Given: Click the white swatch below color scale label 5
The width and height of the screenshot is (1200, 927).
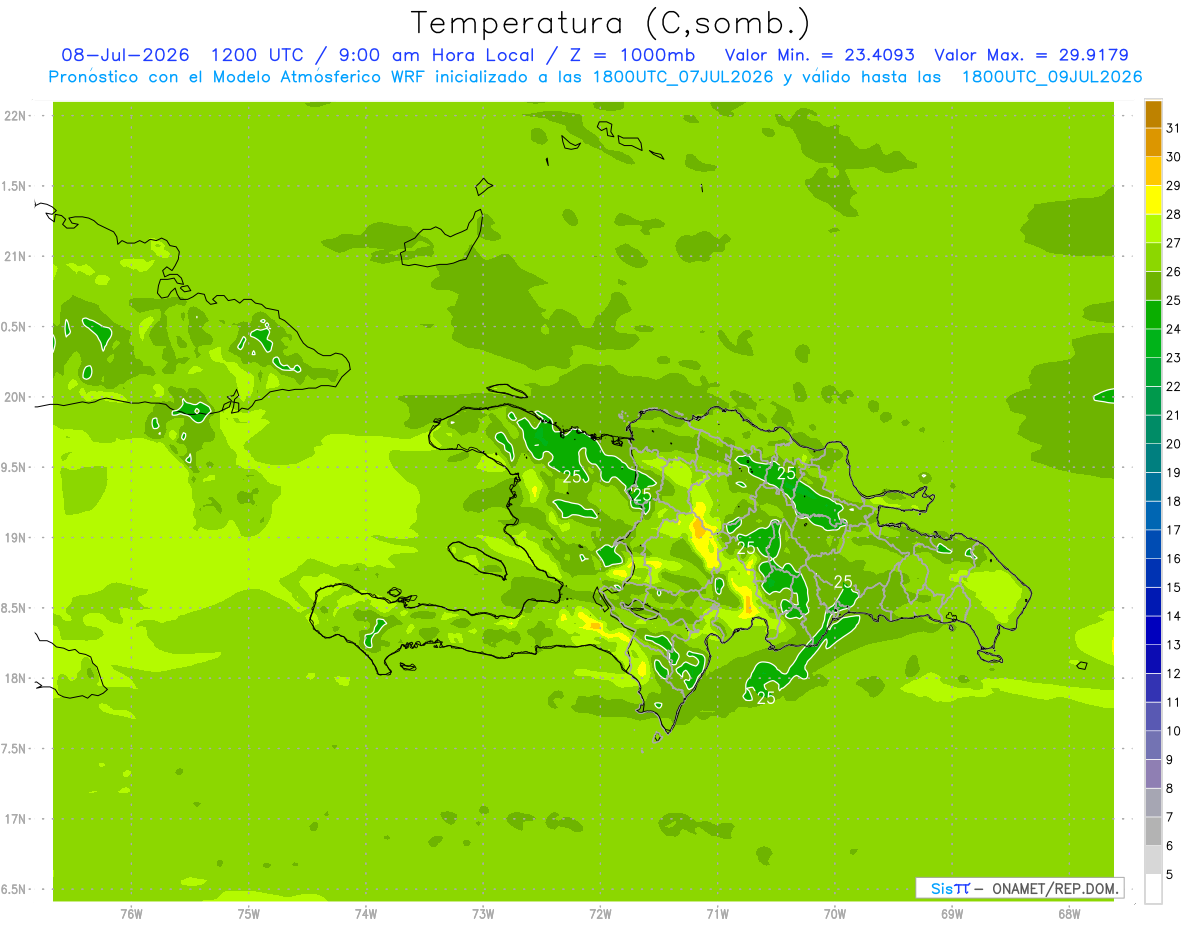Looking at the screenshot, I should pos(1153,889).
